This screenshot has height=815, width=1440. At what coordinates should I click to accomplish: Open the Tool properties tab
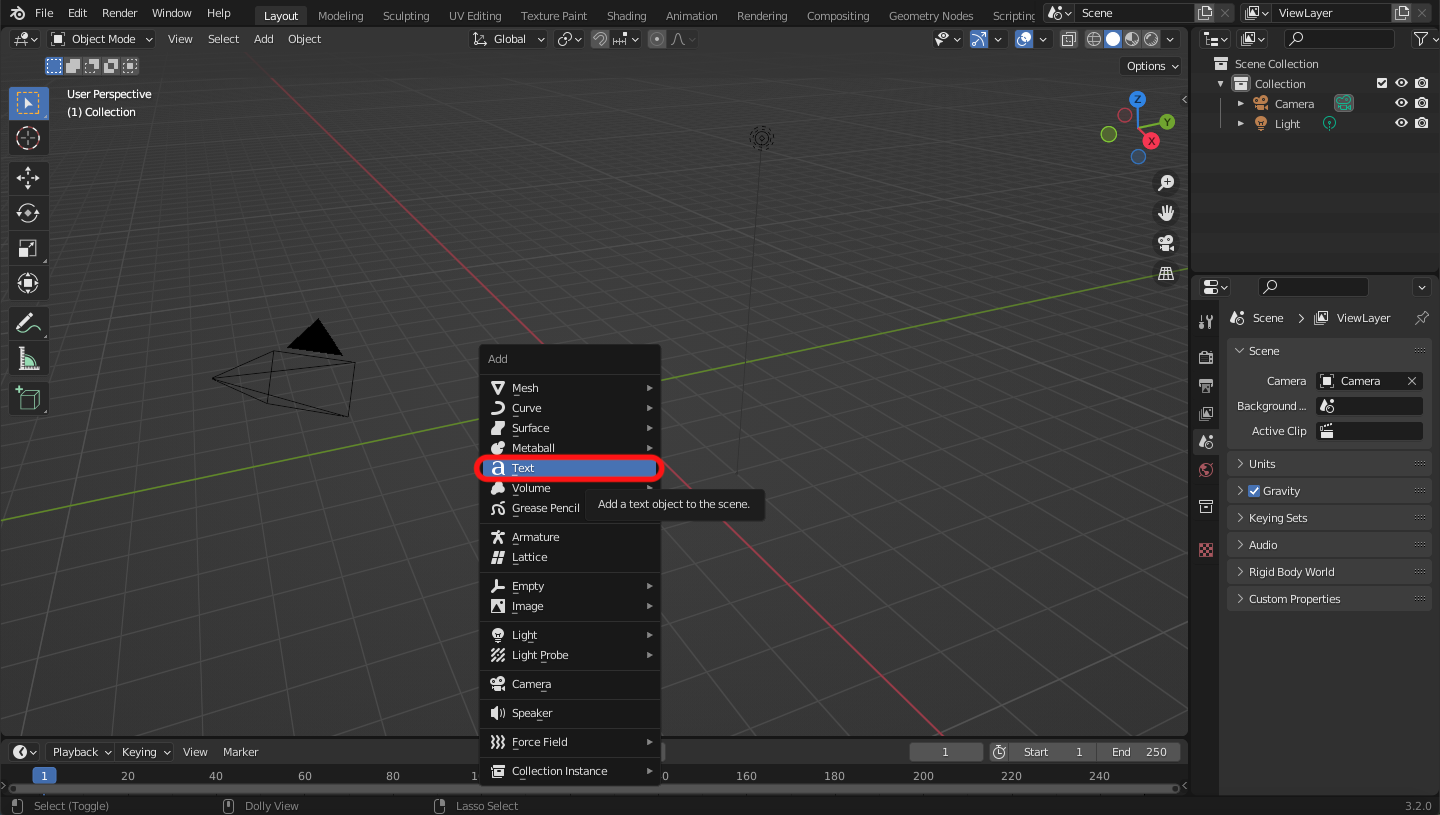tap(1206, 321)
